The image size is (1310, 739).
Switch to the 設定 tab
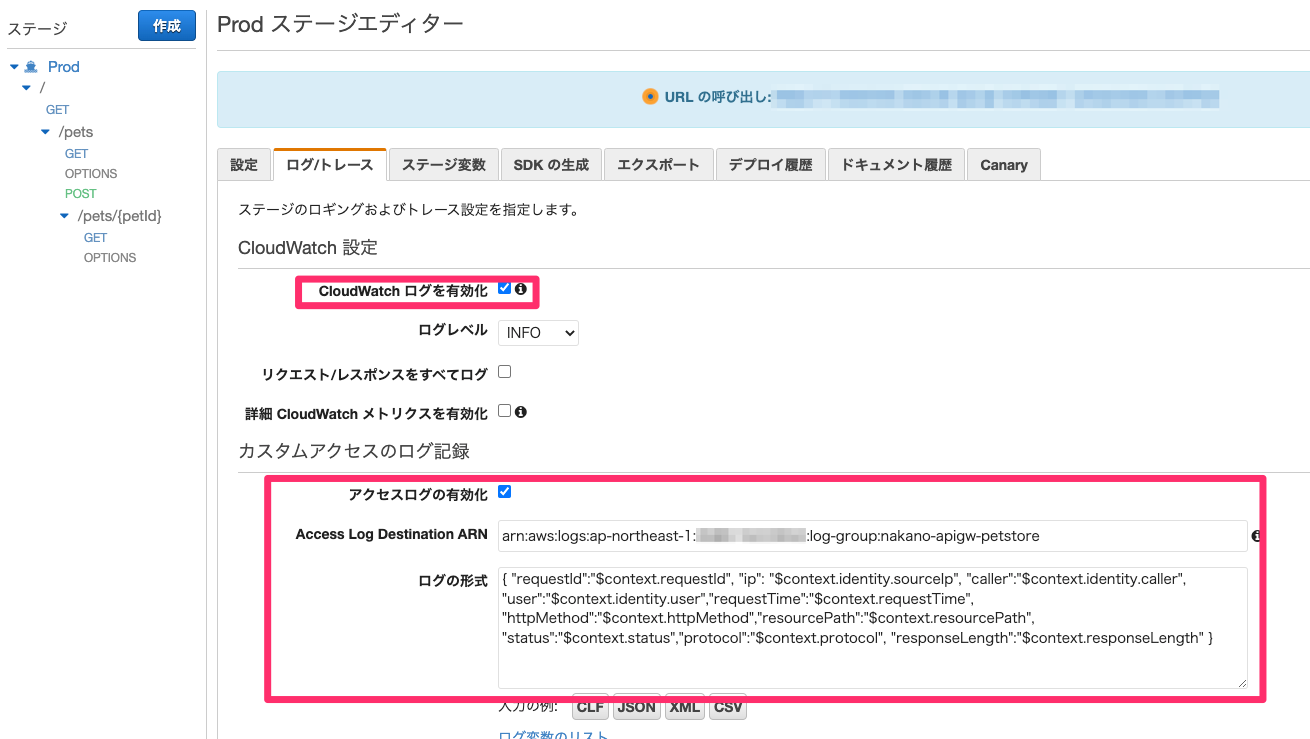pos(244,165)
